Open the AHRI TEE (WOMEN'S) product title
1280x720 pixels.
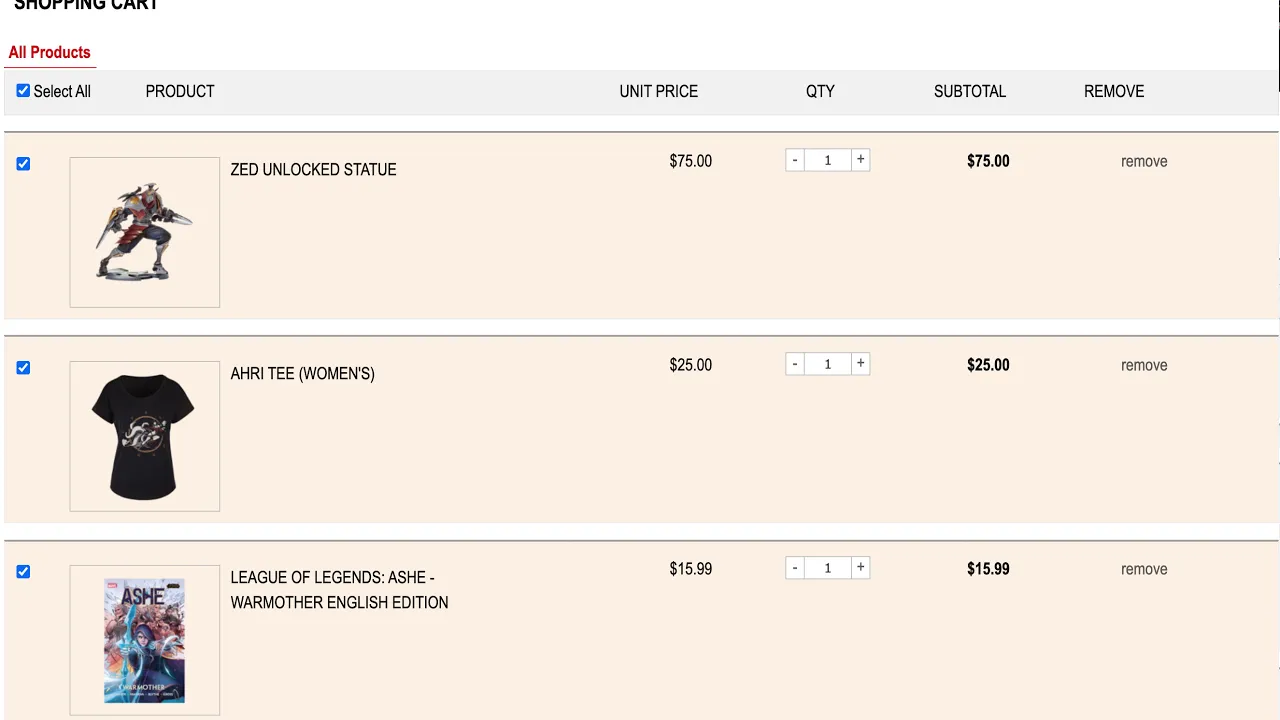pyautogui.click(x=303, y=373)
